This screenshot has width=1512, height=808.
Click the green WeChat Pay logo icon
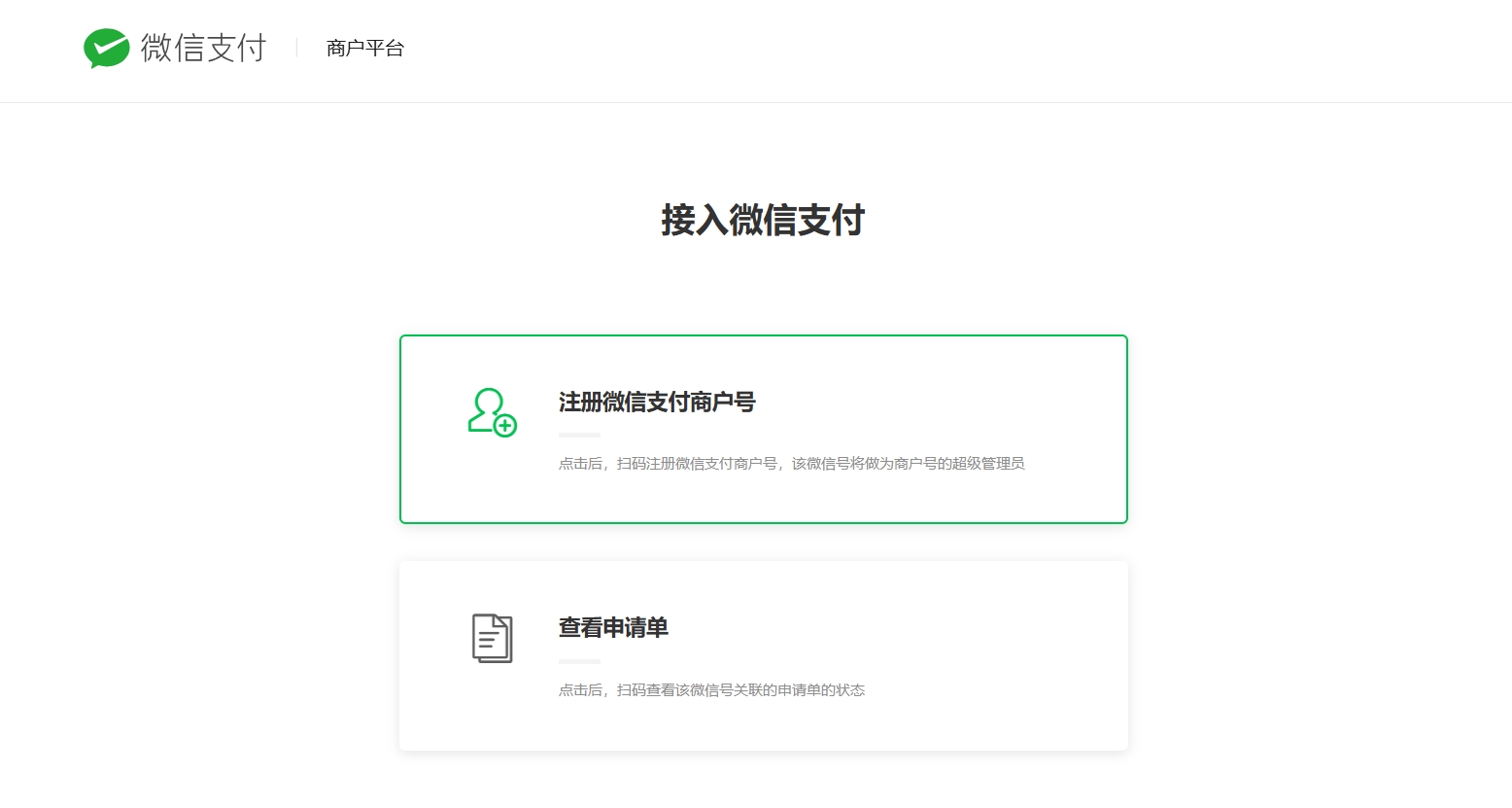107,48
